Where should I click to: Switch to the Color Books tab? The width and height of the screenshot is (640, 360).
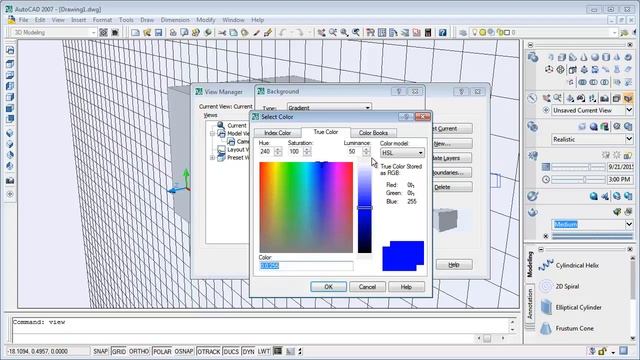373,133
